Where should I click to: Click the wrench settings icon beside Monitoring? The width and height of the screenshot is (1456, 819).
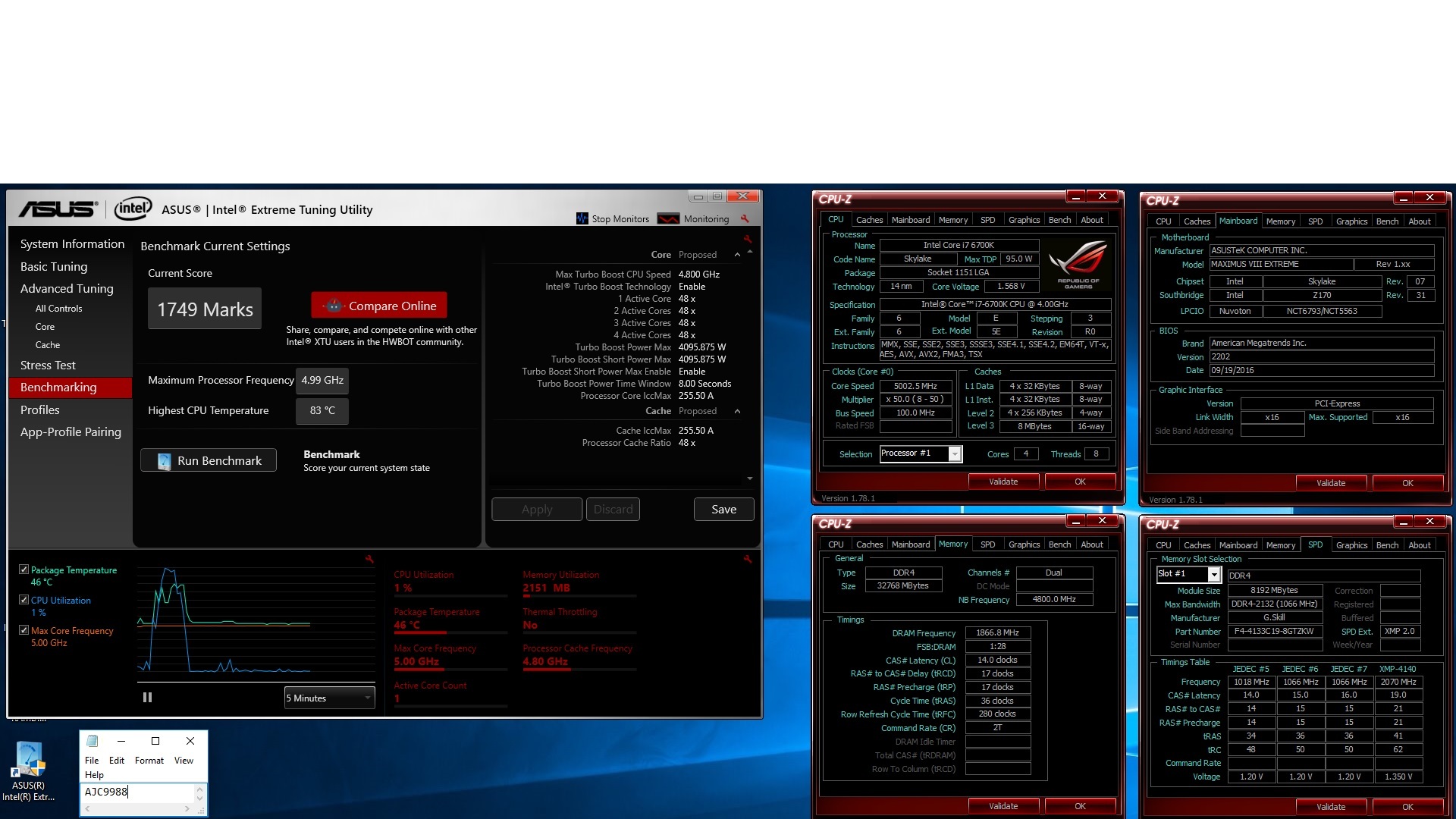(745, 218)
